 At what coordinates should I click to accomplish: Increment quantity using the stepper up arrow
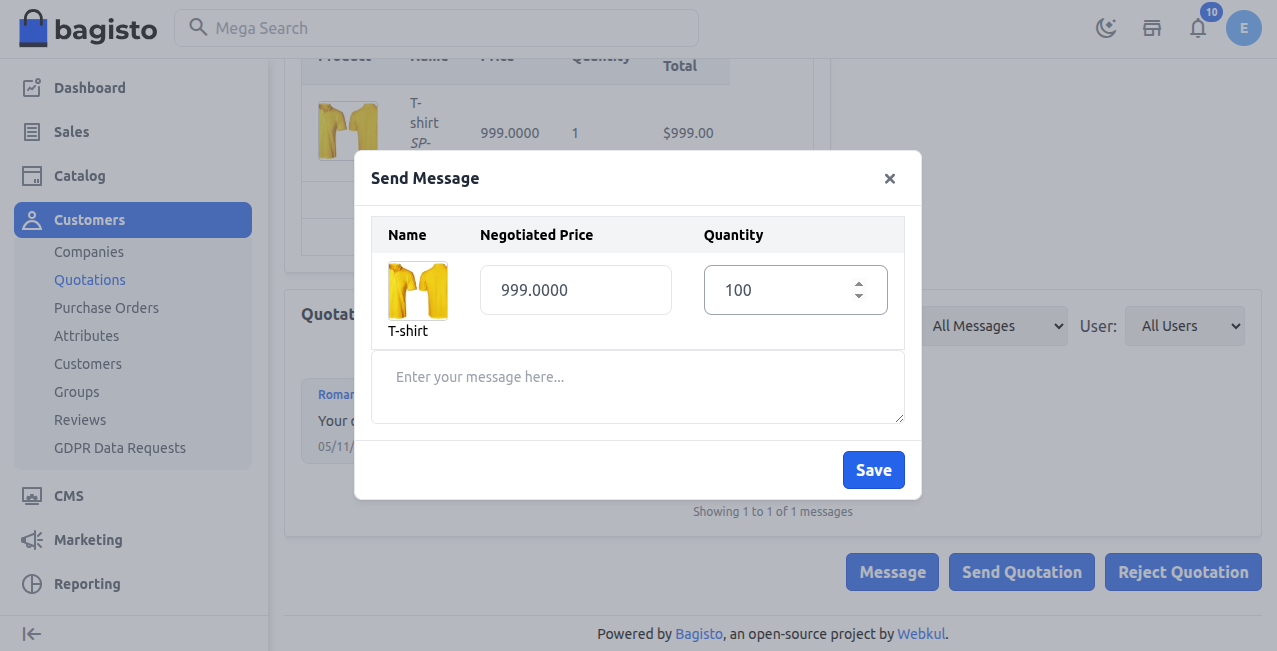859,283
